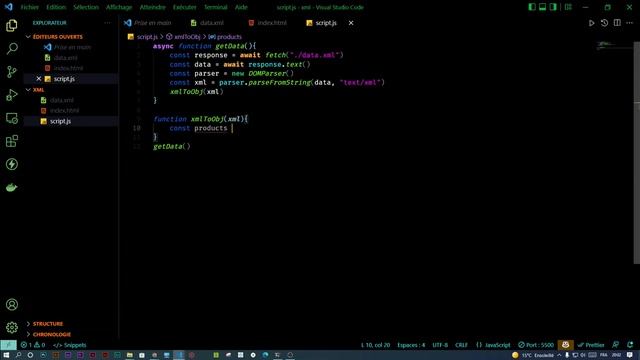640x360 pixels.
Task: Open more editor actions ellipsis
Action: click(x=630, y=23)
